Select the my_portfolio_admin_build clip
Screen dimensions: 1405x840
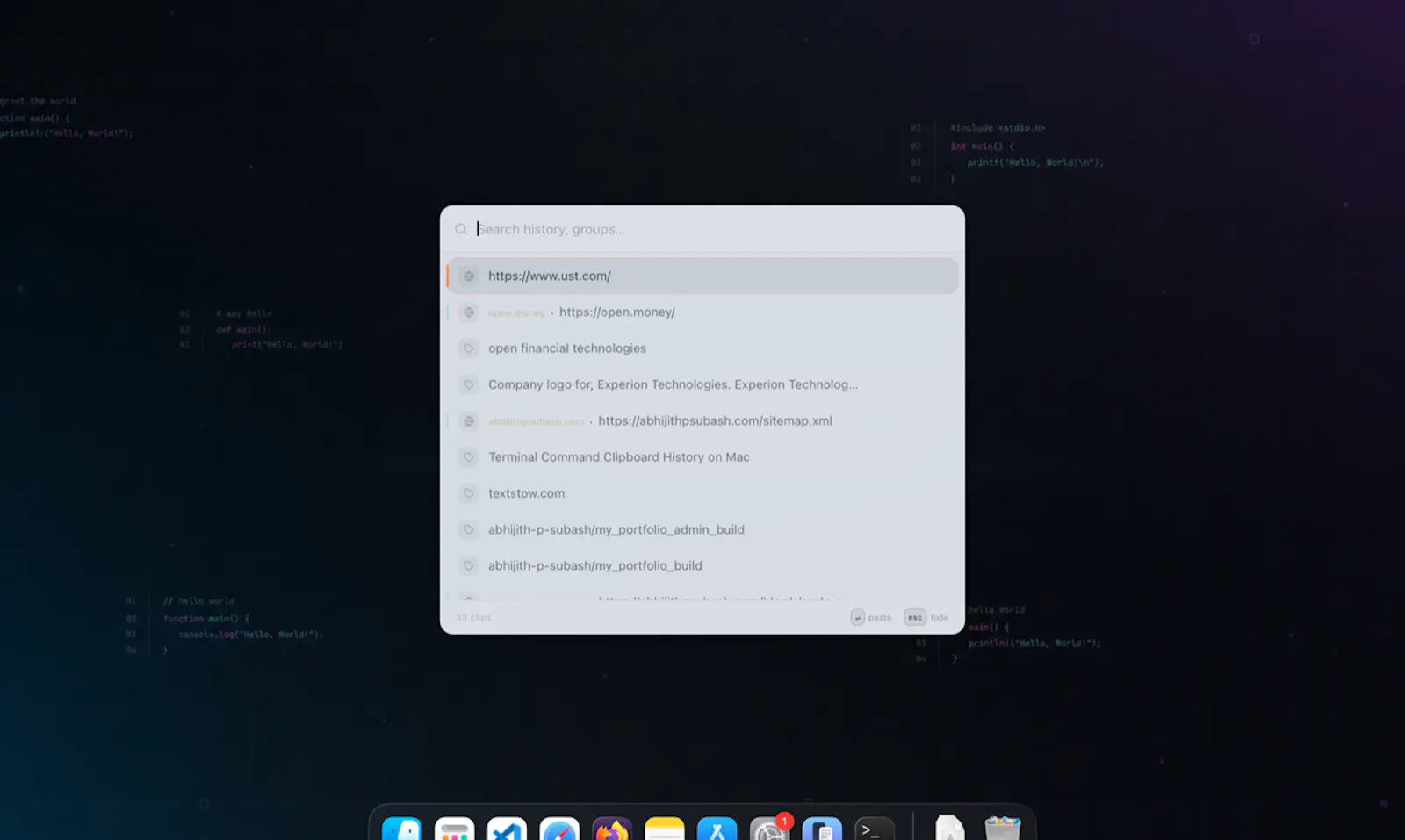point(702,529)
